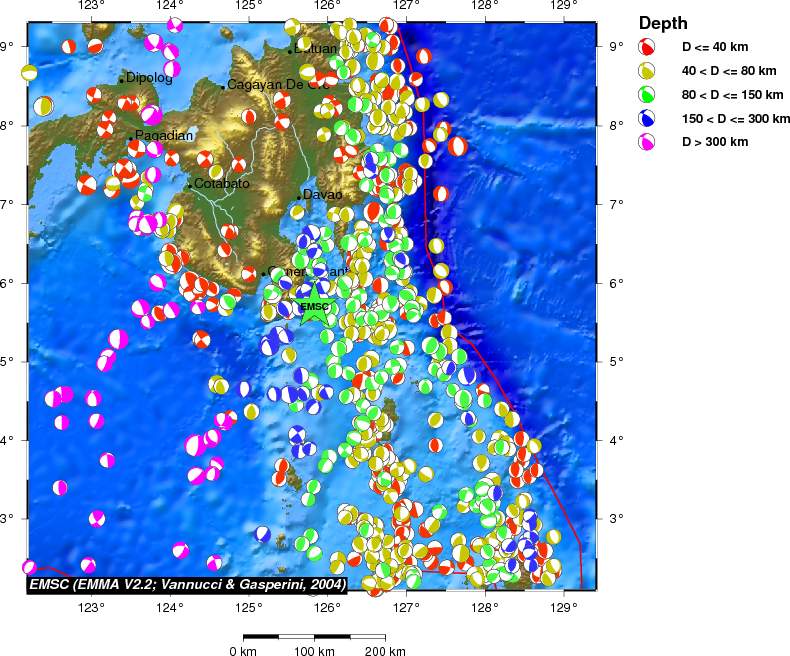Viewport: 790px width, 656px height.
Task: Select the Cagayan De Oro city label
Action: coord(278,85)
